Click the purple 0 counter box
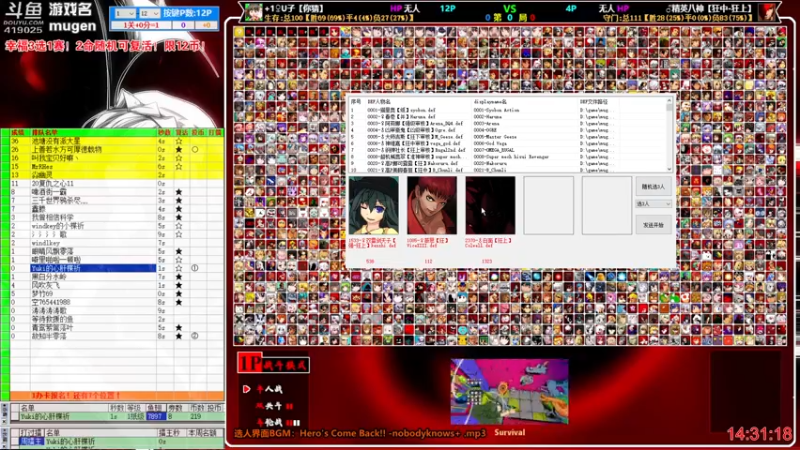 183,25
